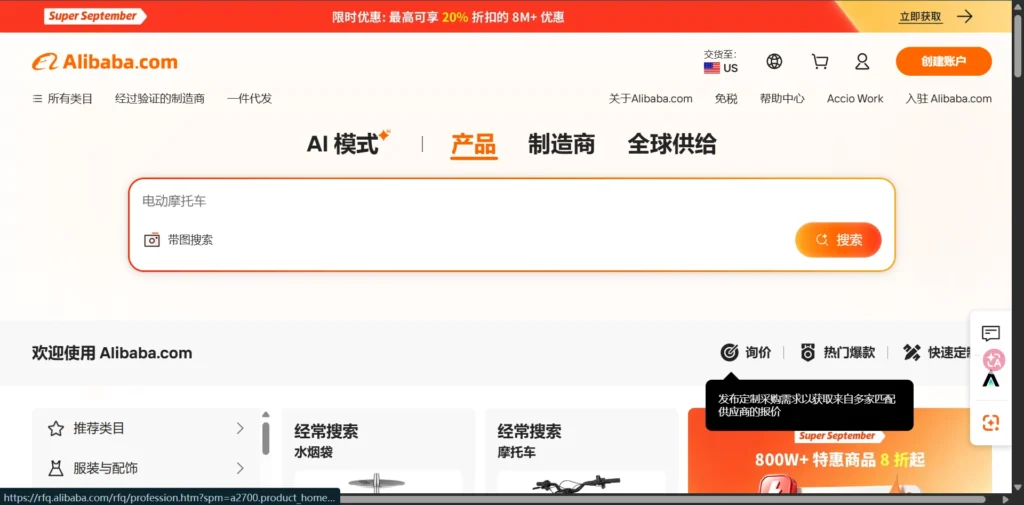Click the Super September banner badge
This screenshot has height=505, width=1024.
click(x=95, y=16)
